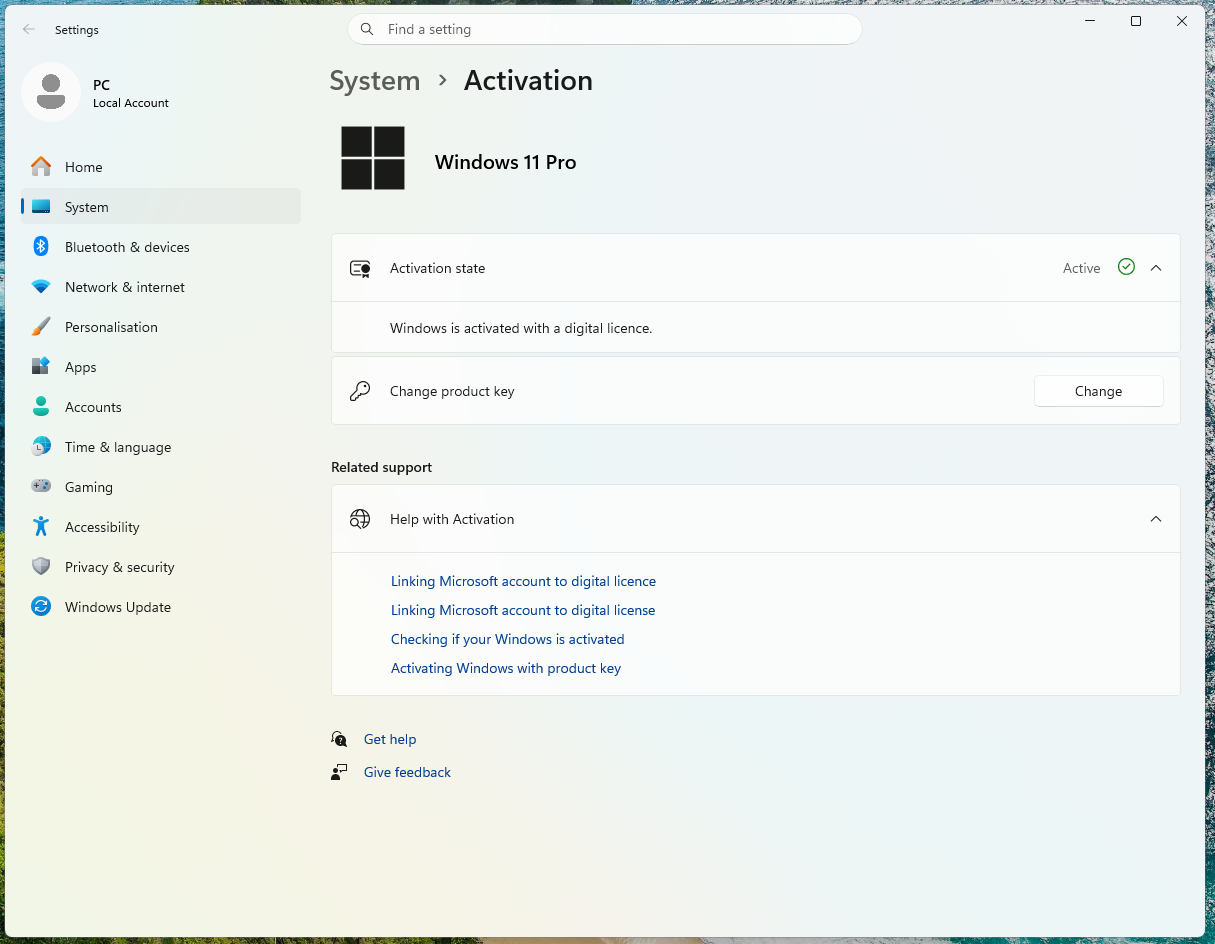Click the Gaming controller icon
This screenshot has height=944, width=1215.
click(41, 487)
